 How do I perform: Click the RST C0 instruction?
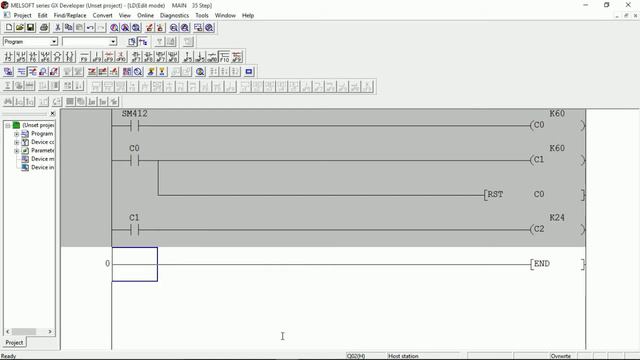point(534,195)
